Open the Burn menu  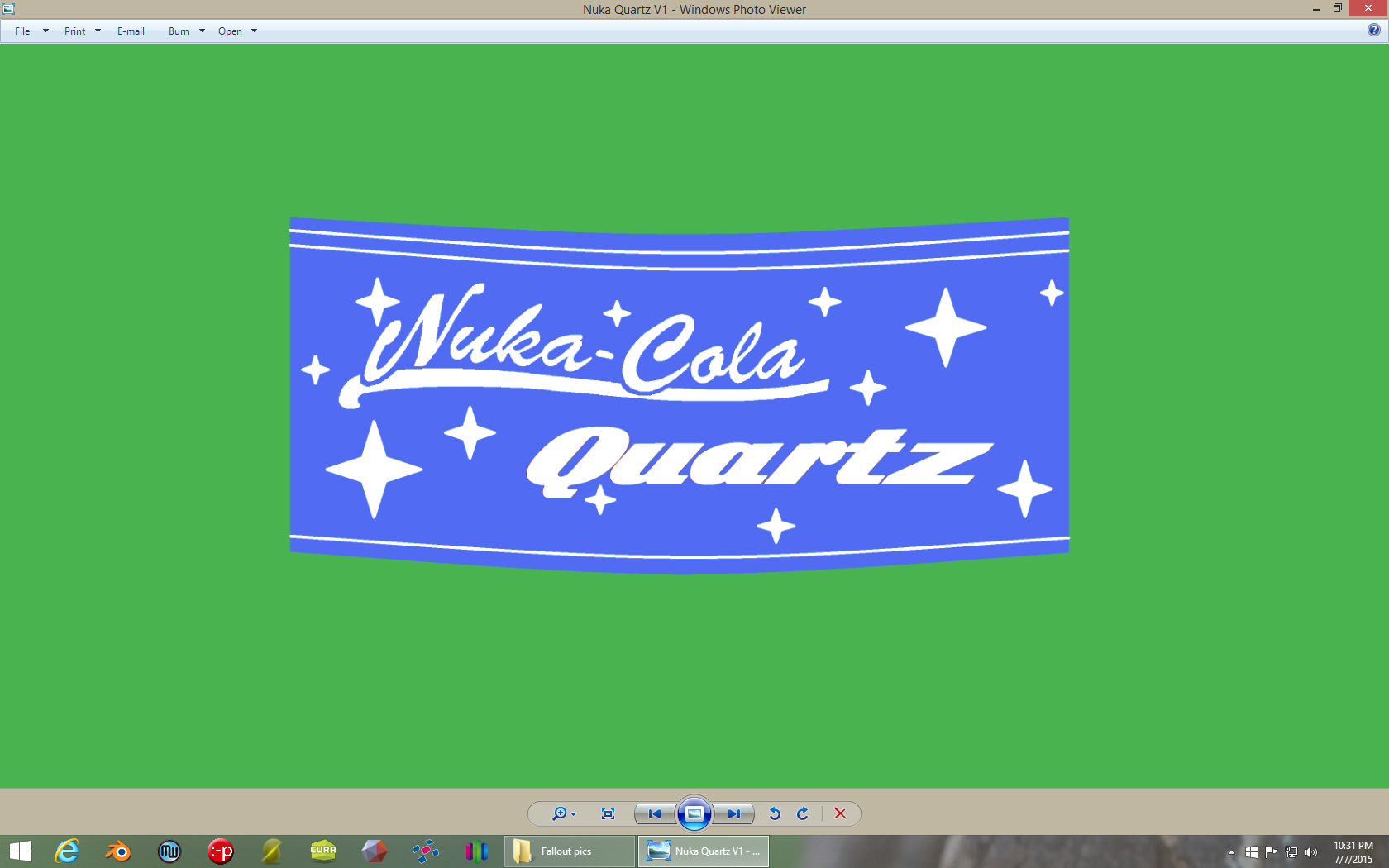tap(179, 31)
